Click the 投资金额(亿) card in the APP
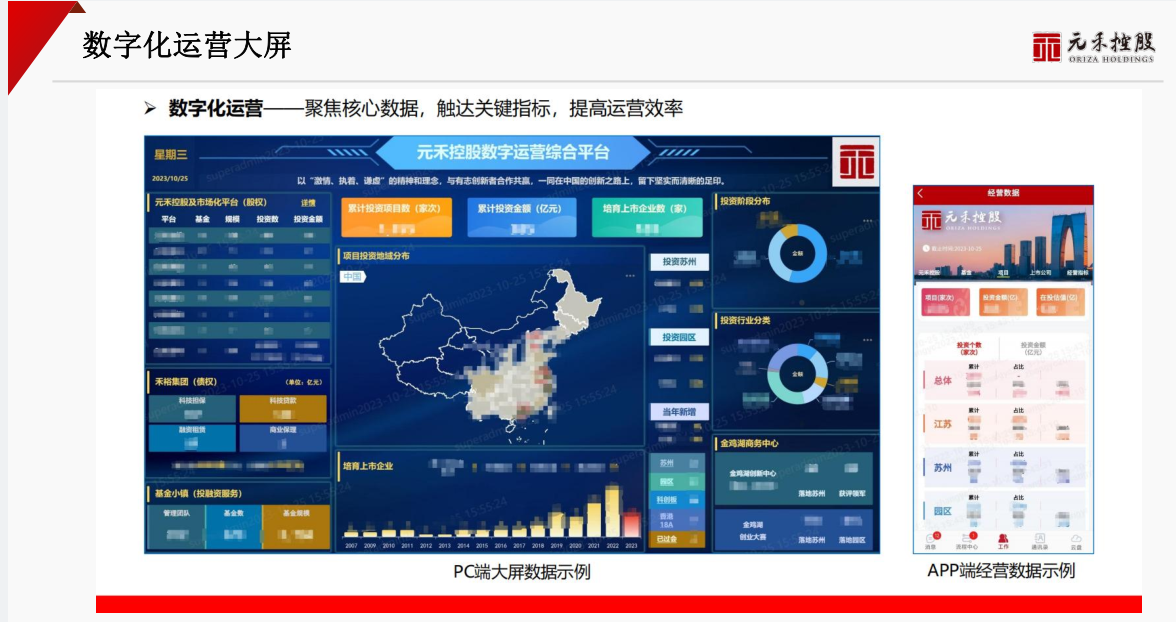This screenshot has width=1176, height=622. pos(1003,302)
